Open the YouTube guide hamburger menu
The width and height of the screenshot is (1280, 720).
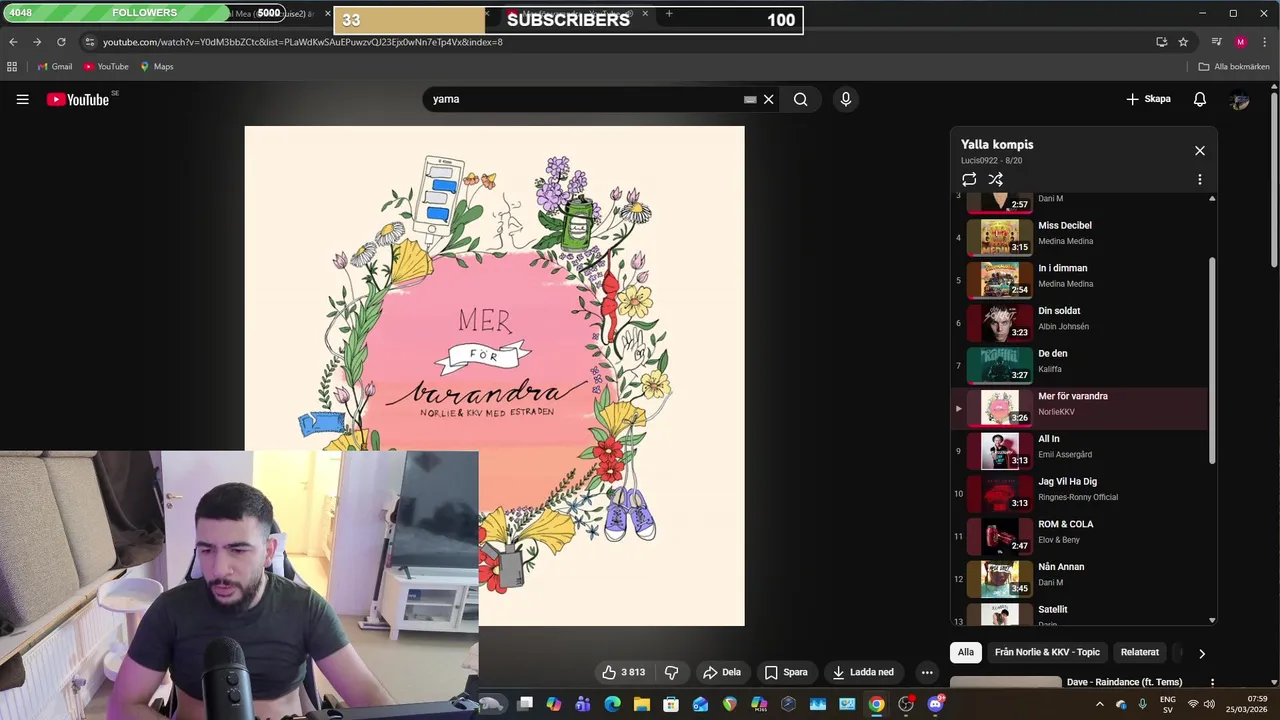[22, 99]
